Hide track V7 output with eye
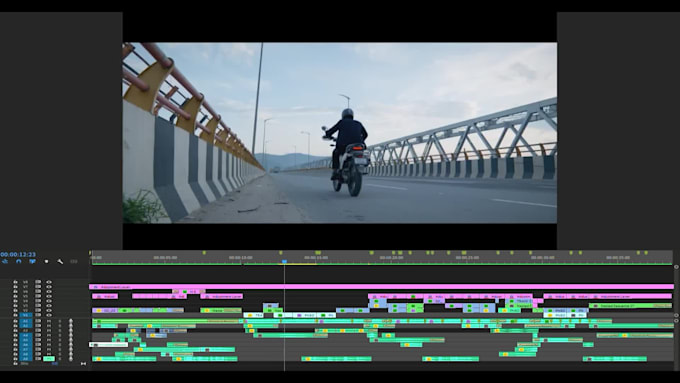 coord(49,287)
